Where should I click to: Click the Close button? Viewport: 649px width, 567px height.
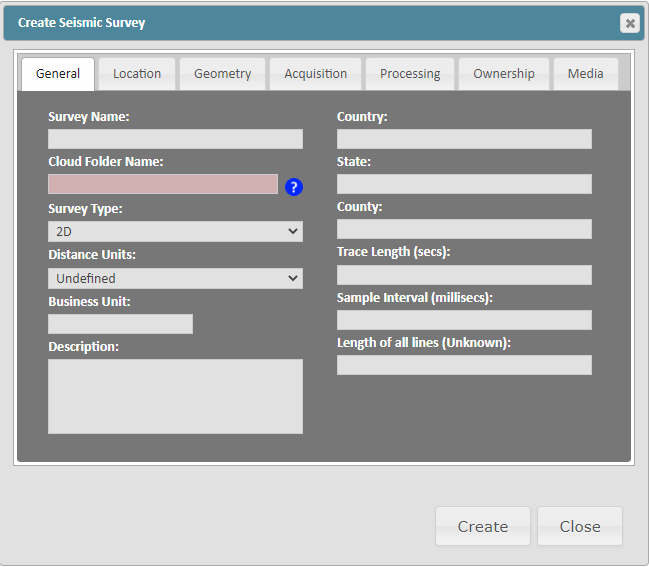[580, 526]
